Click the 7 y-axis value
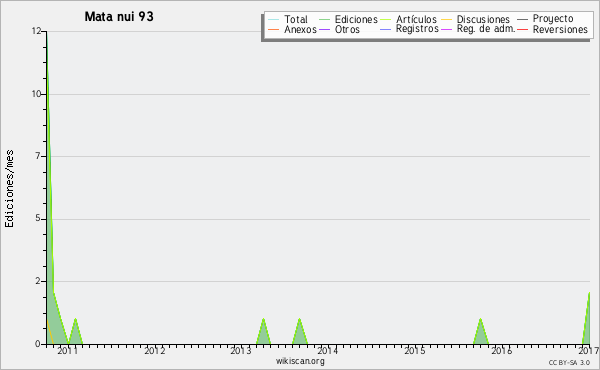The width and height of the screenshot is (600, 370). click(x=38, y=156)
